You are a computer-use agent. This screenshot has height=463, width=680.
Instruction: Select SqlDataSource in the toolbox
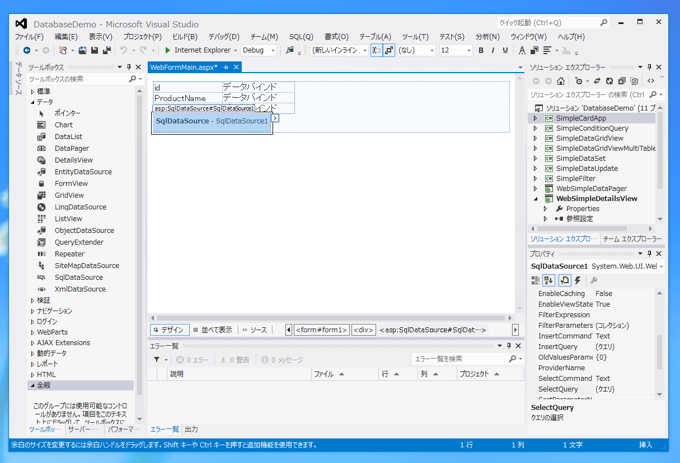click(x=78, y=277)
